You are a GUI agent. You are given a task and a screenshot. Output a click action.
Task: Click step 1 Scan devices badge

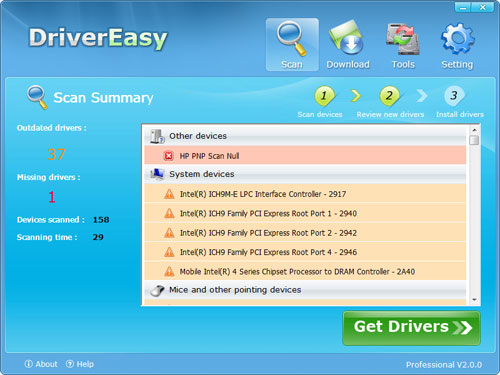[x=324, y=96]
